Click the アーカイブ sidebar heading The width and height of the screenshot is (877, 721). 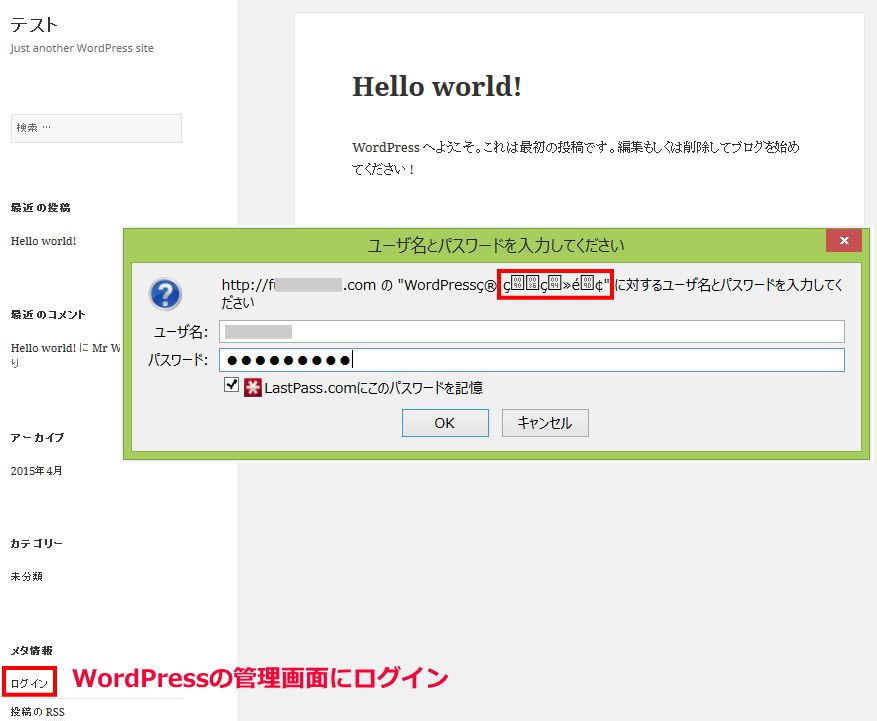pyautogui.click(x=37, y=437)
